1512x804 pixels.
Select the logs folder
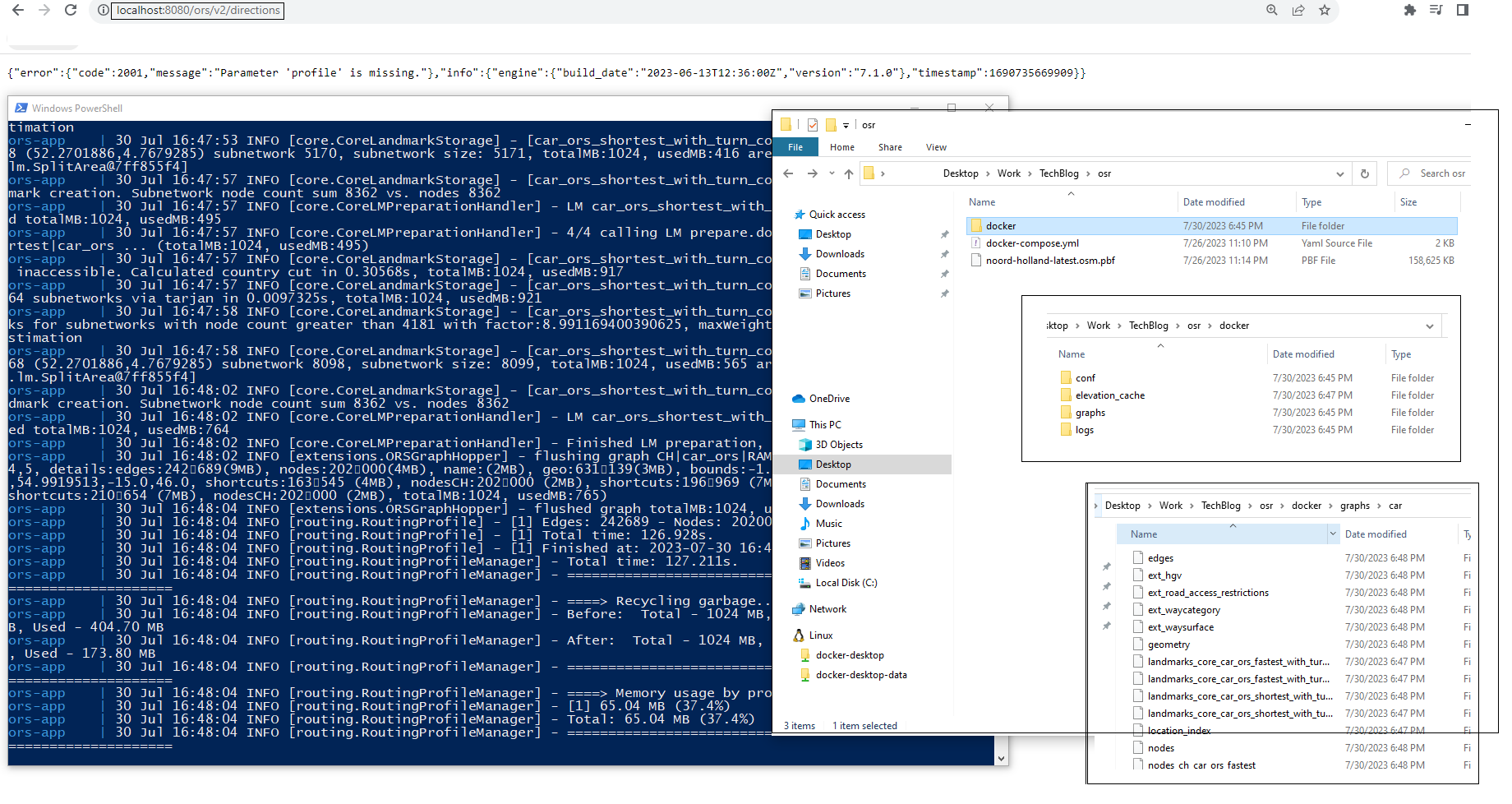pos(1084,430)
